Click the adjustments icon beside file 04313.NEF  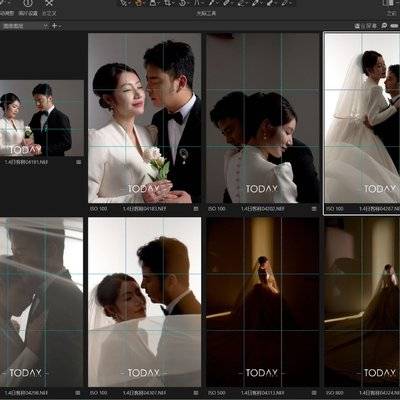click(314, 393)
